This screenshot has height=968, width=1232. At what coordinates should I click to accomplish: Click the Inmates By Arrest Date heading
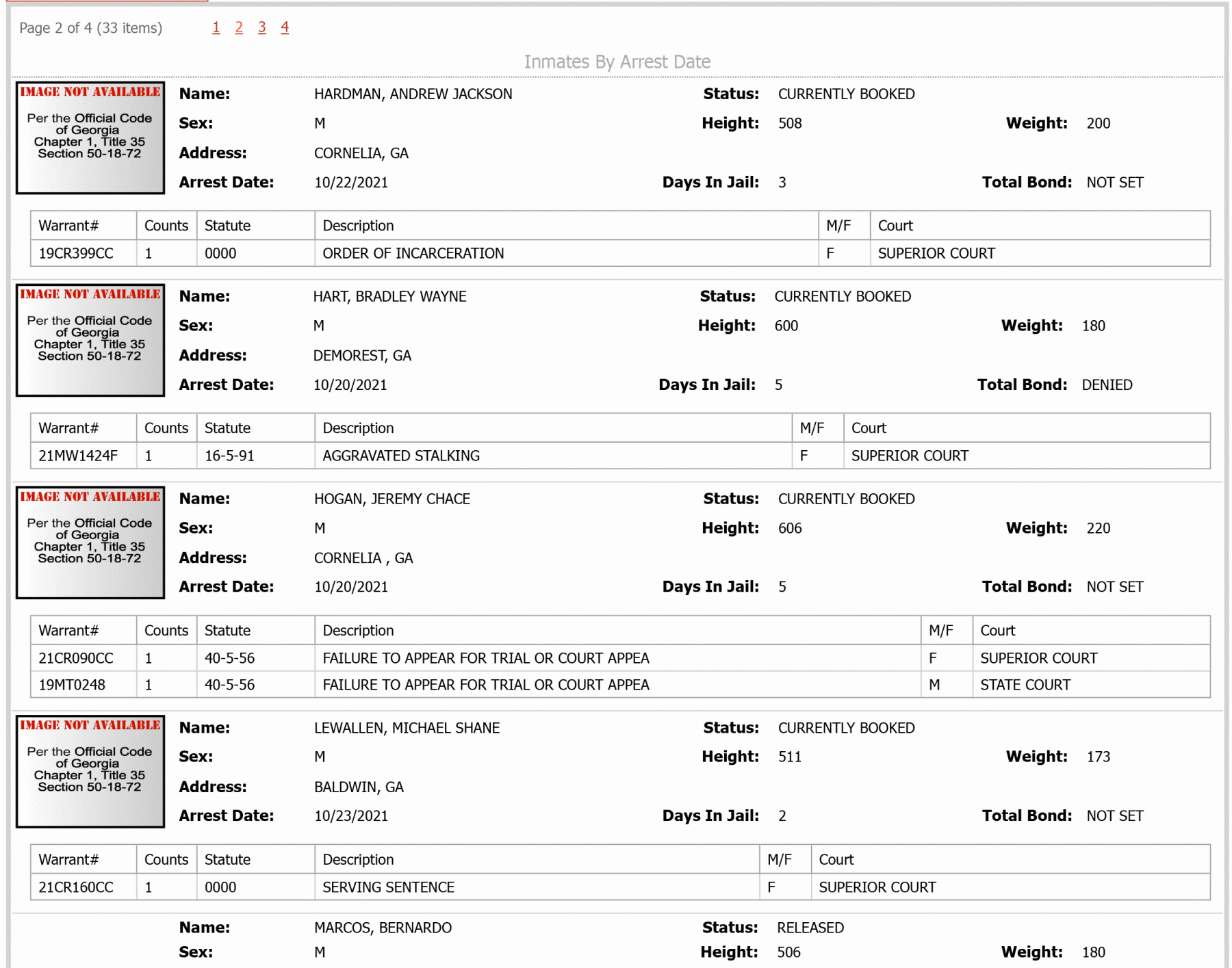(x=617, y=62)
